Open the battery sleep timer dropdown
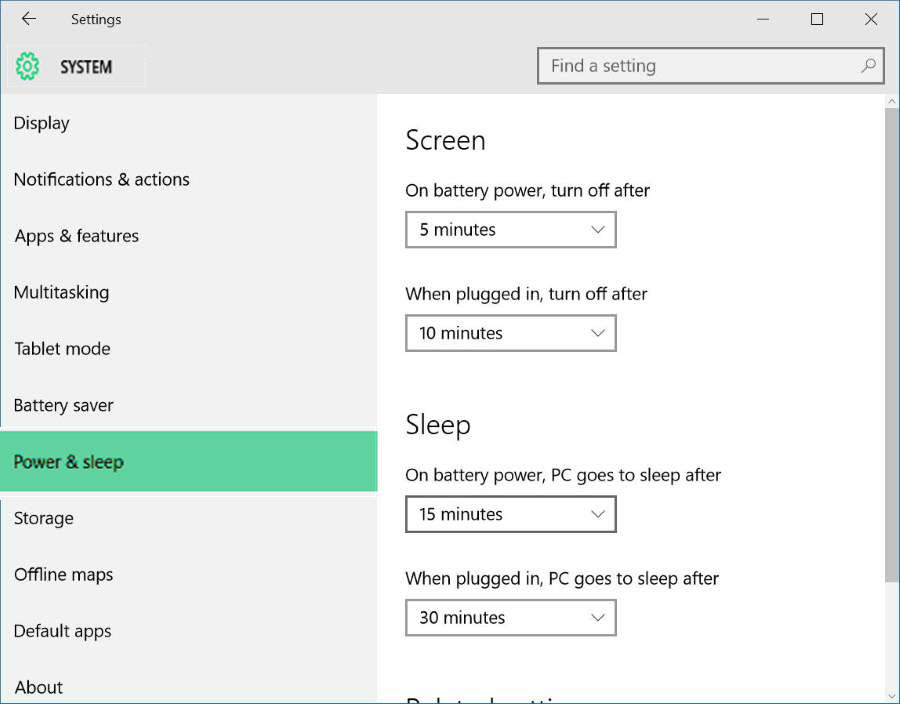This screenshot has height=704, width=900. point(510,513)
